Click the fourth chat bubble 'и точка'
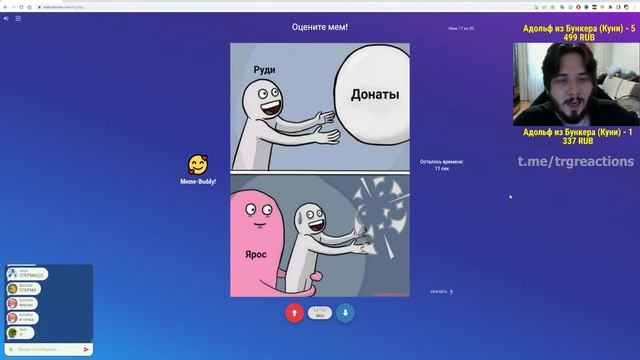The width and height of the screenshot is (640, 360). coord(23,318)
